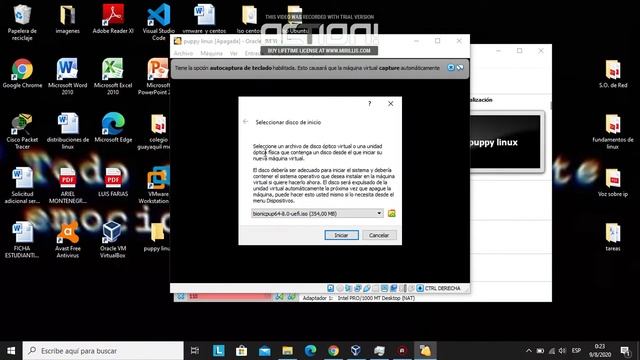Screen dimensions: 640x360
Task: Select Adaptador 1 Intel PRO/1000 network text
Action: 358,298
